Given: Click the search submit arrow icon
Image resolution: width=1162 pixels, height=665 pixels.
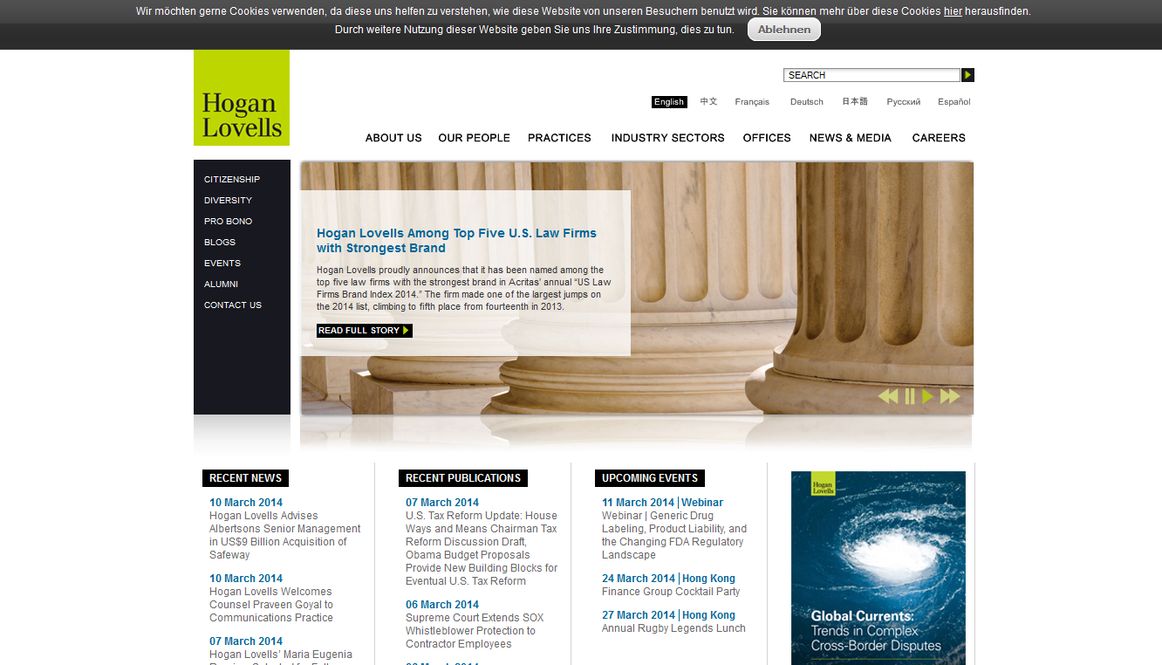Looking at the screenshot, I should pos(967,75).
